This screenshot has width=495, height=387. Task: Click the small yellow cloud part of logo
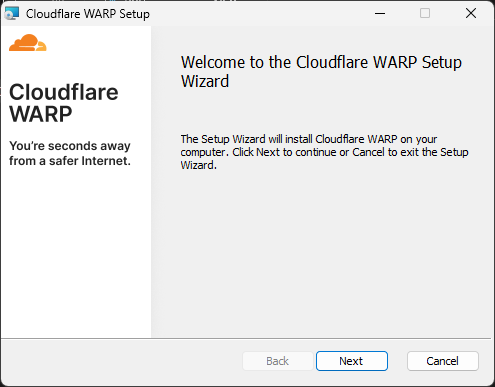[41, 46]
